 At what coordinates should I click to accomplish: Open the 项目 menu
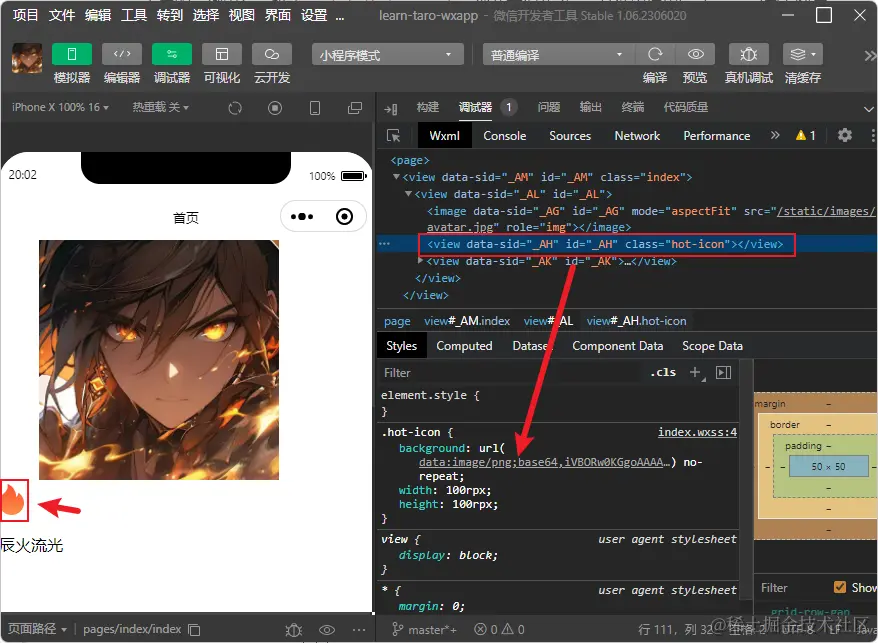click(x=25, y=15)
